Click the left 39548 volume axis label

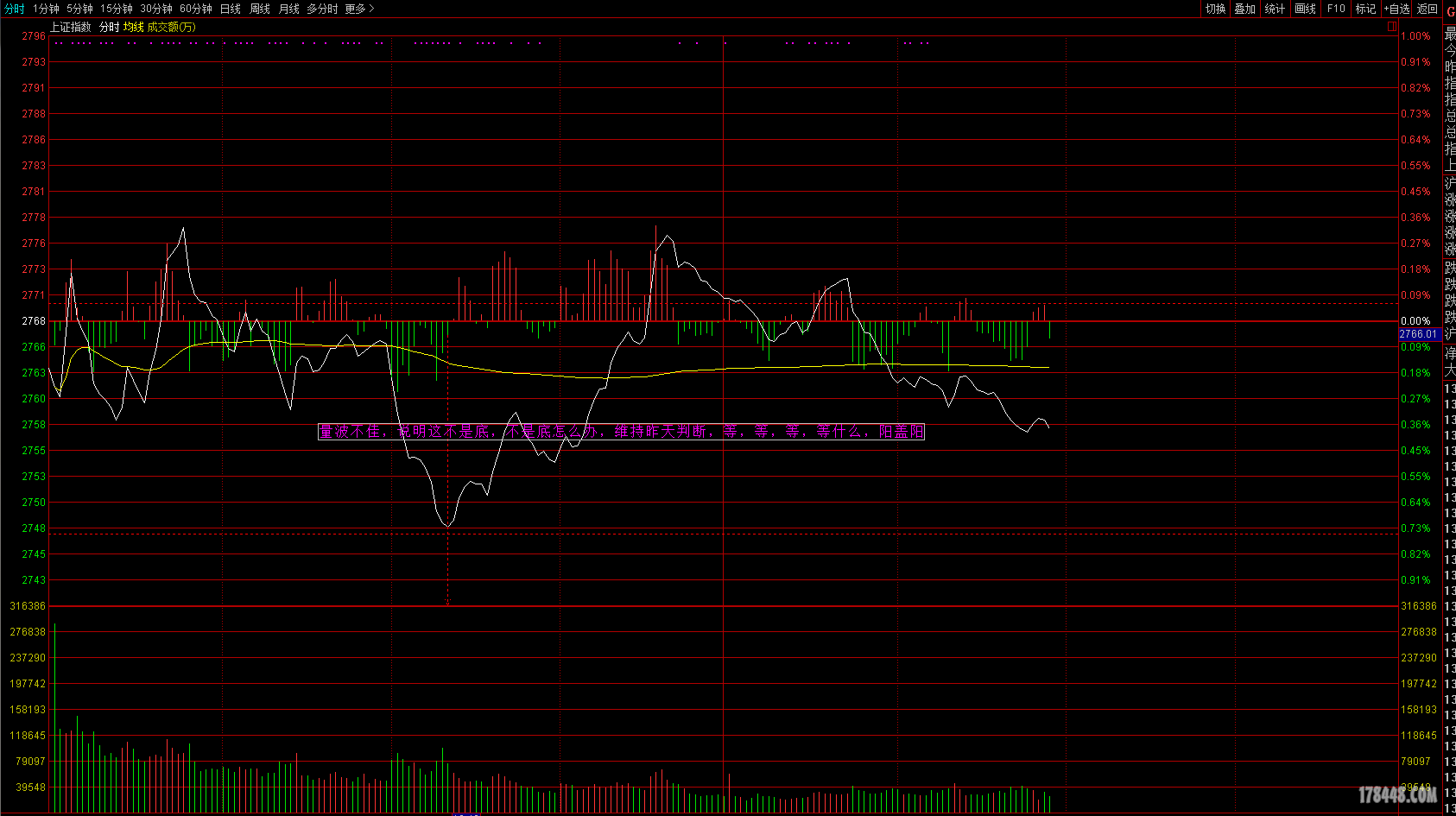click(x=30, y=788)
